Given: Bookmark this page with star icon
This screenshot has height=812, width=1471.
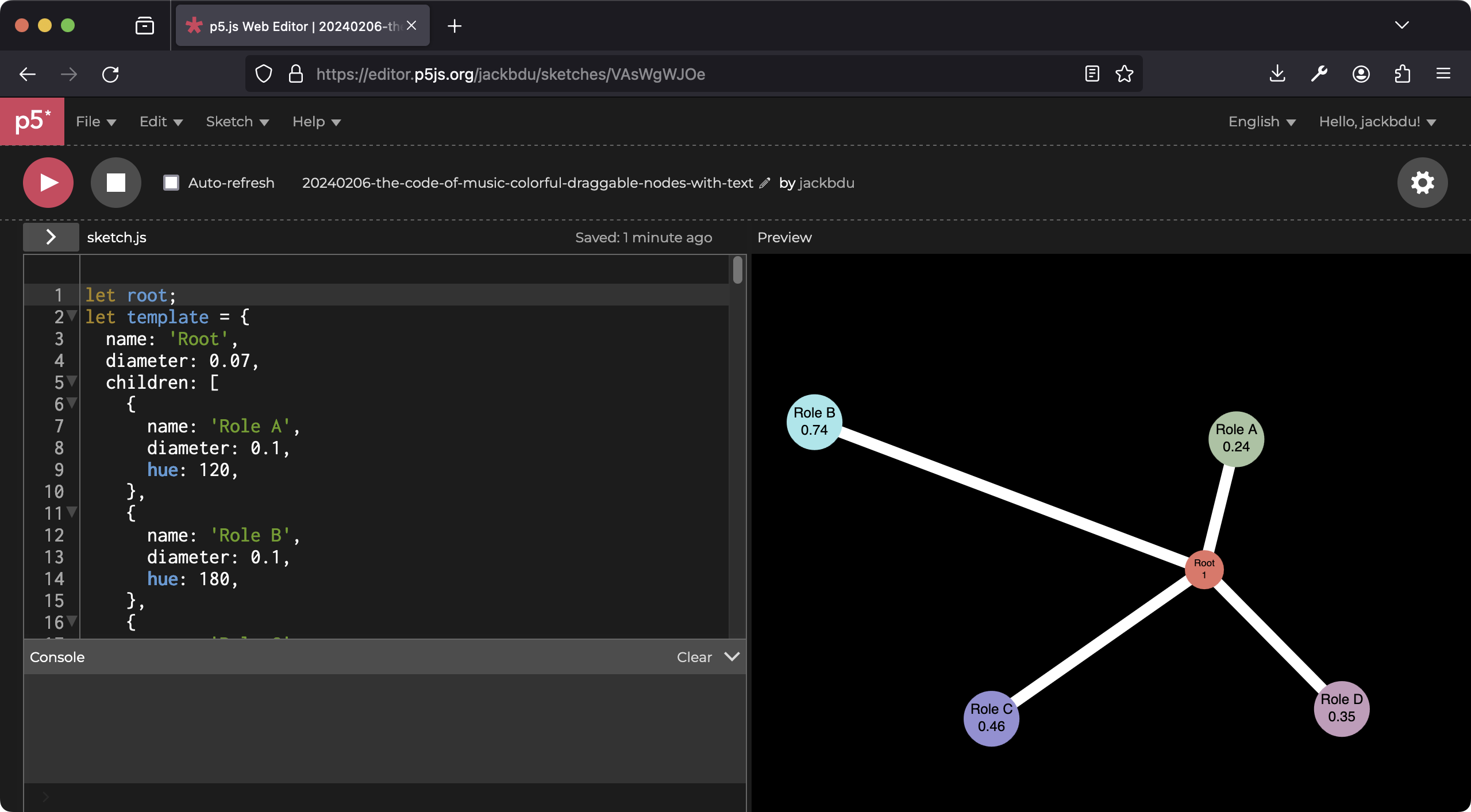Looking at the screenshot, I should 1124,74.
